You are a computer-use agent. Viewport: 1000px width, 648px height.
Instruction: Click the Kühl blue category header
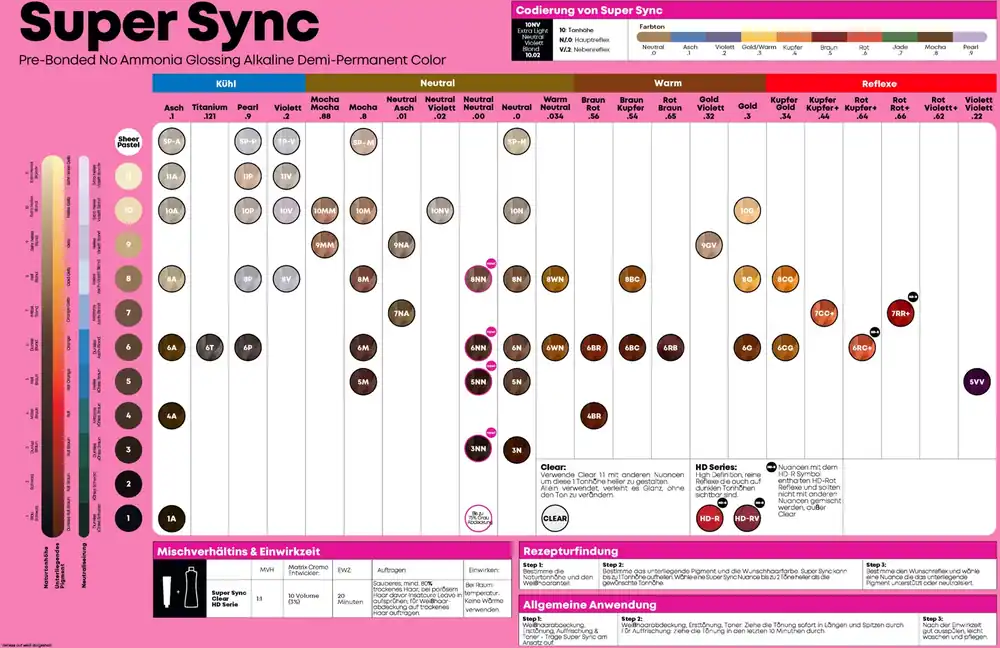[x=229, y=83]
